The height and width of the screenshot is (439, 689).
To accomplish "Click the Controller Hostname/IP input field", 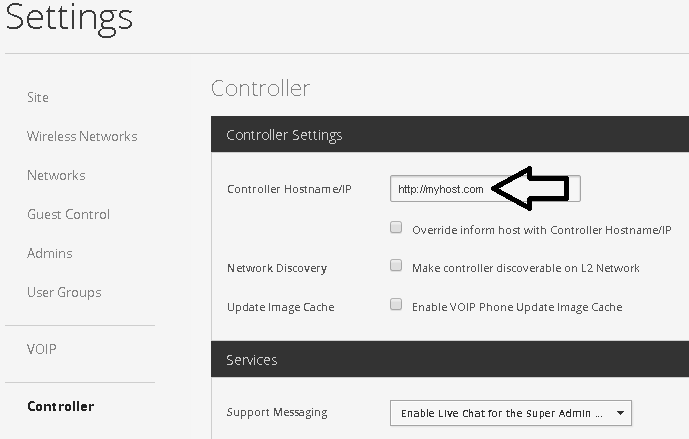I will click(440, 188).
